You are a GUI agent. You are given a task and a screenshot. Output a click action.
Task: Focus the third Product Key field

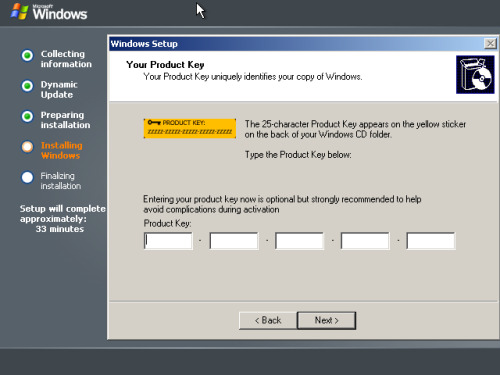[300, 241]
